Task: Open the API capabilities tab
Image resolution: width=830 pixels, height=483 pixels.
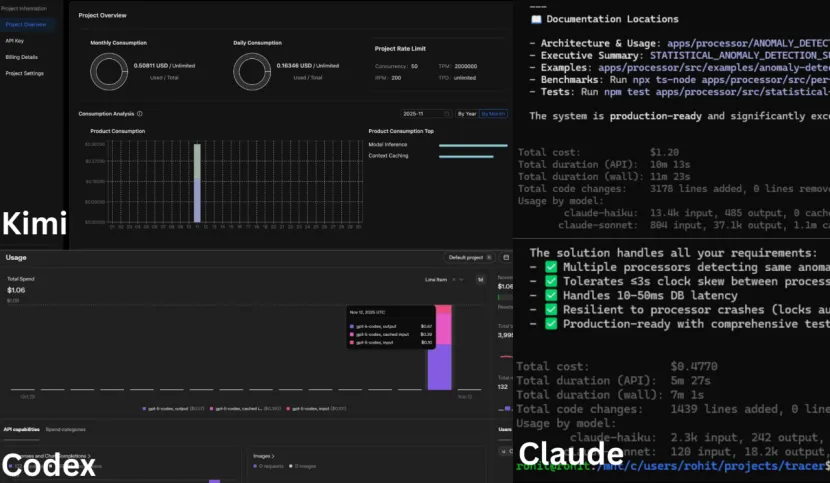Action: pos(21,429)
